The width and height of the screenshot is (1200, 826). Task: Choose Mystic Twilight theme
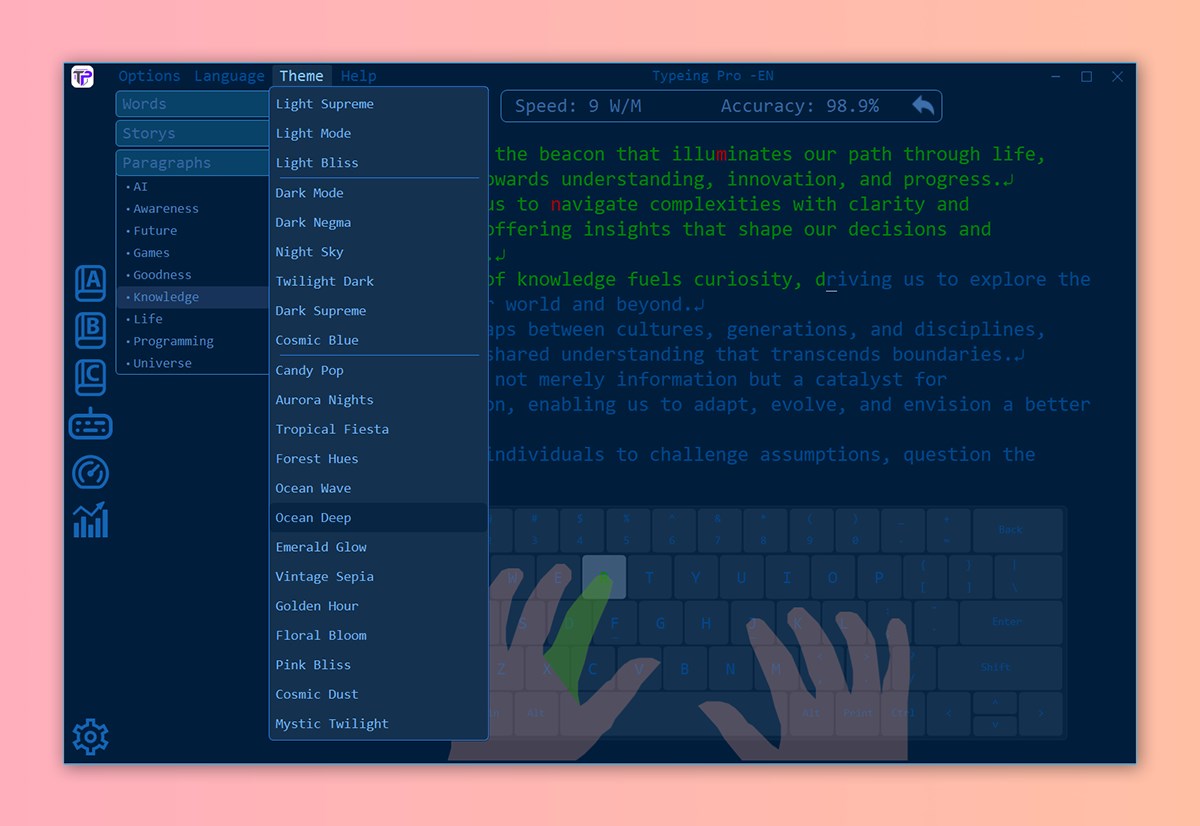click(x=378, y=724)
